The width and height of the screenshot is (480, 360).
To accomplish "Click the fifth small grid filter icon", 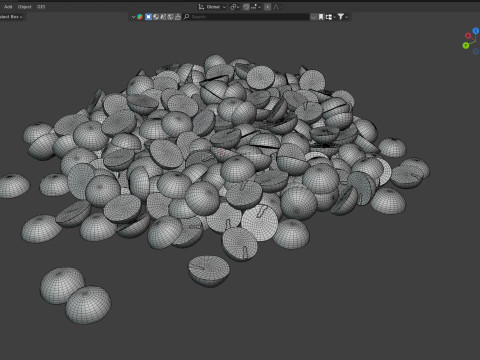I will [x=170, y=17].
